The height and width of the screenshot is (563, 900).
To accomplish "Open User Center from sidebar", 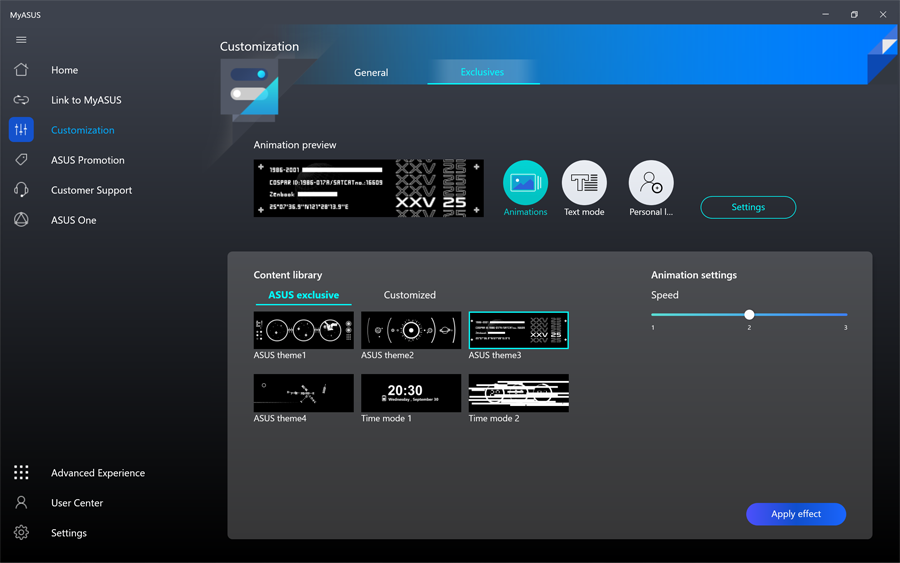I will (77, 503).
